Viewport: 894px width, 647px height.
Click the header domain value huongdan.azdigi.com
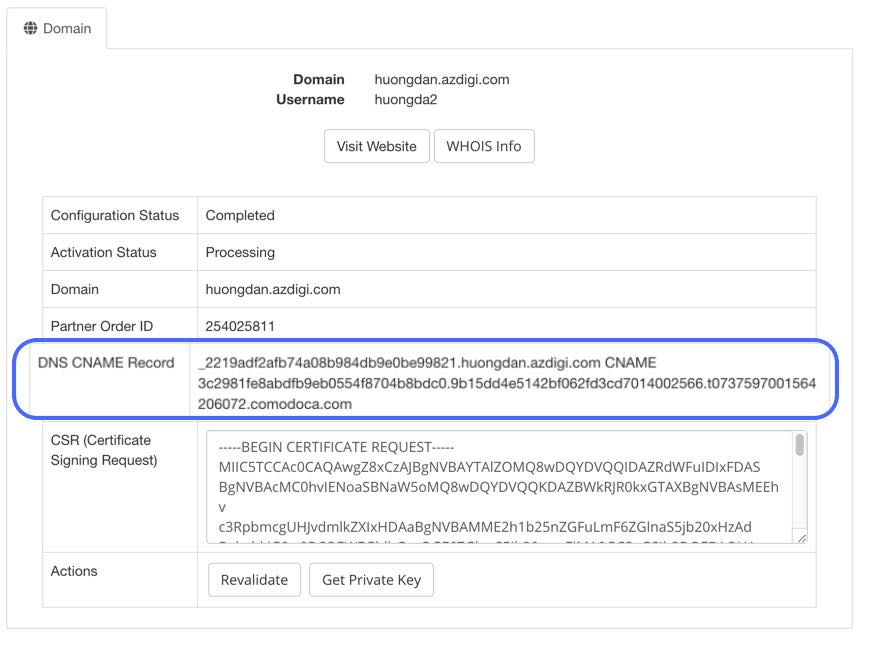(x=442, y=80)
